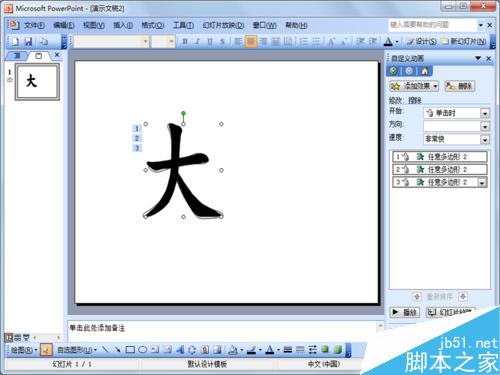Click the 设计(S) design button
500x375 pixels.
click(x=421, y=42)
